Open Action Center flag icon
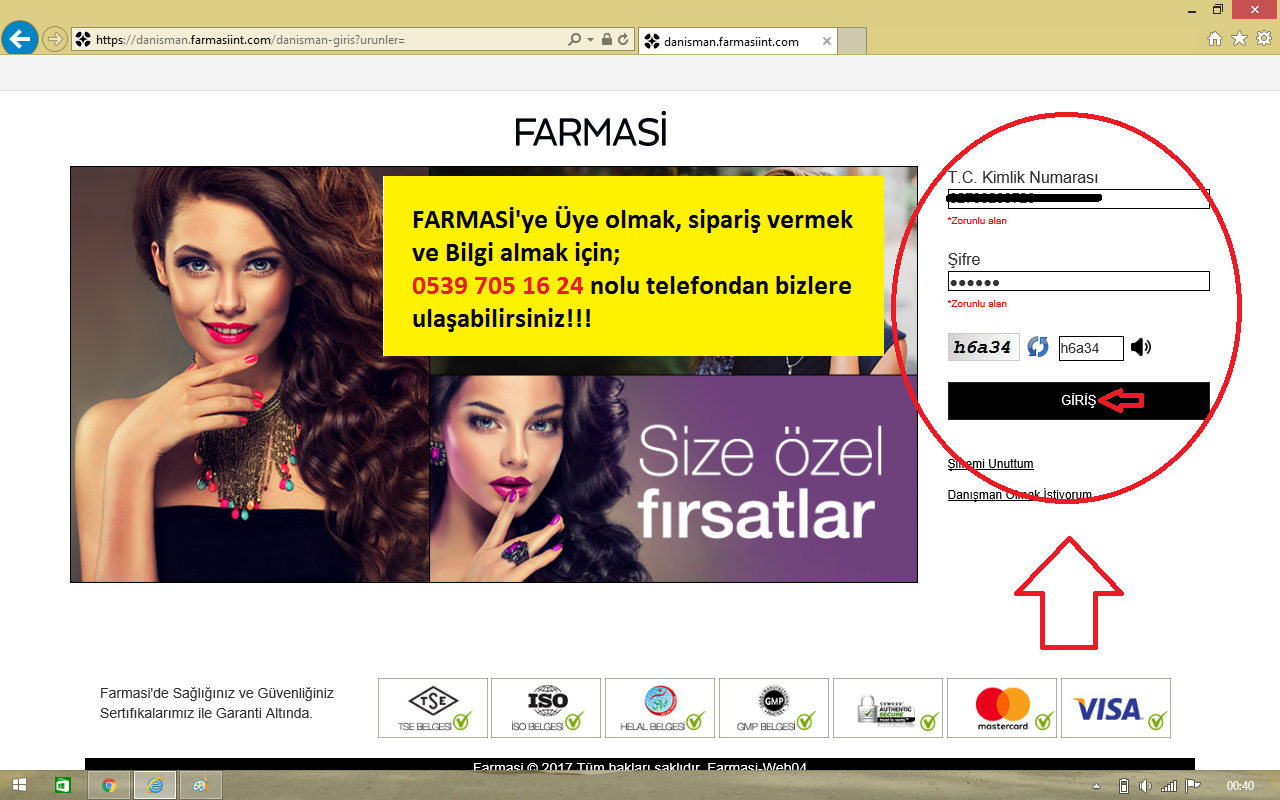Image resolution: width=1280 pixels, height=800 pixels. point(1191,786)
